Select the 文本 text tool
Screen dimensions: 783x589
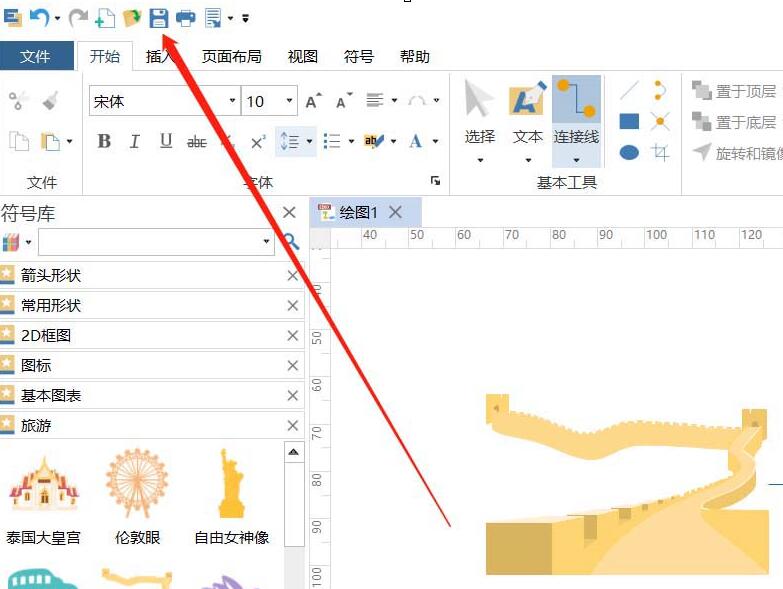(x=528, y=120)
